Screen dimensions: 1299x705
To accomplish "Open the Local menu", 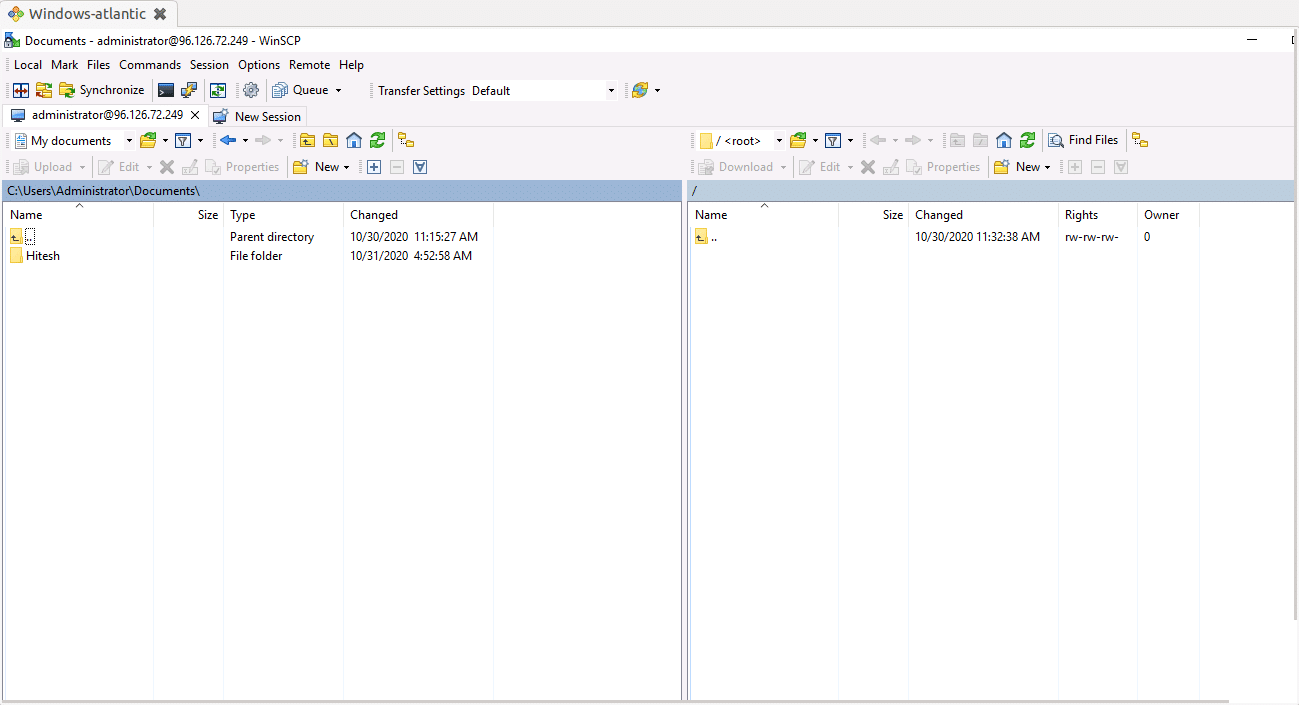I will click(x=28, y=64).
